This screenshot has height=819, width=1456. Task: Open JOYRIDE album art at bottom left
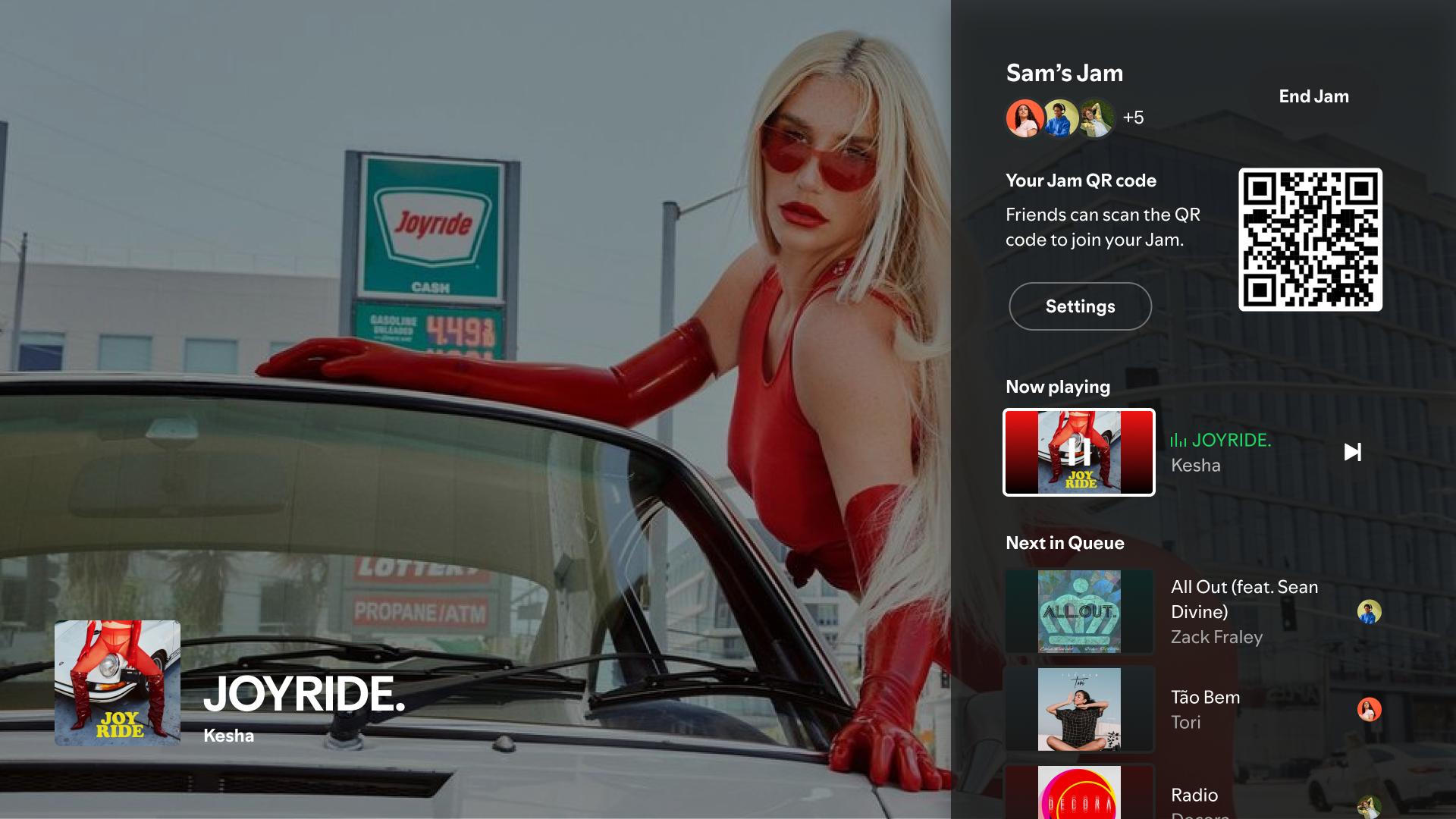point(118,683)
